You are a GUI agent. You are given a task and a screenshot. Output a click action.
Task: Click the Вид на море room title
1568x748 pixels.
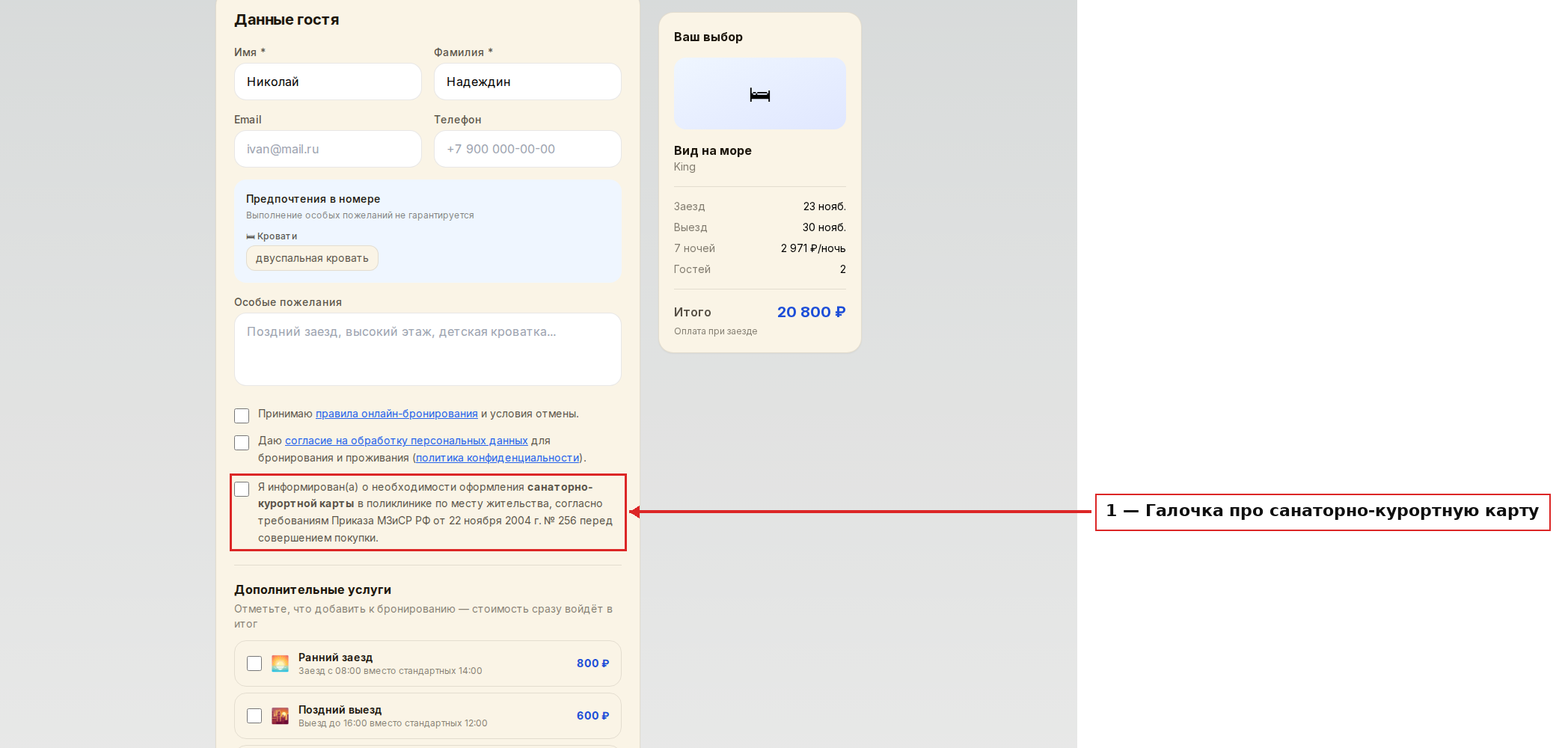713,150
